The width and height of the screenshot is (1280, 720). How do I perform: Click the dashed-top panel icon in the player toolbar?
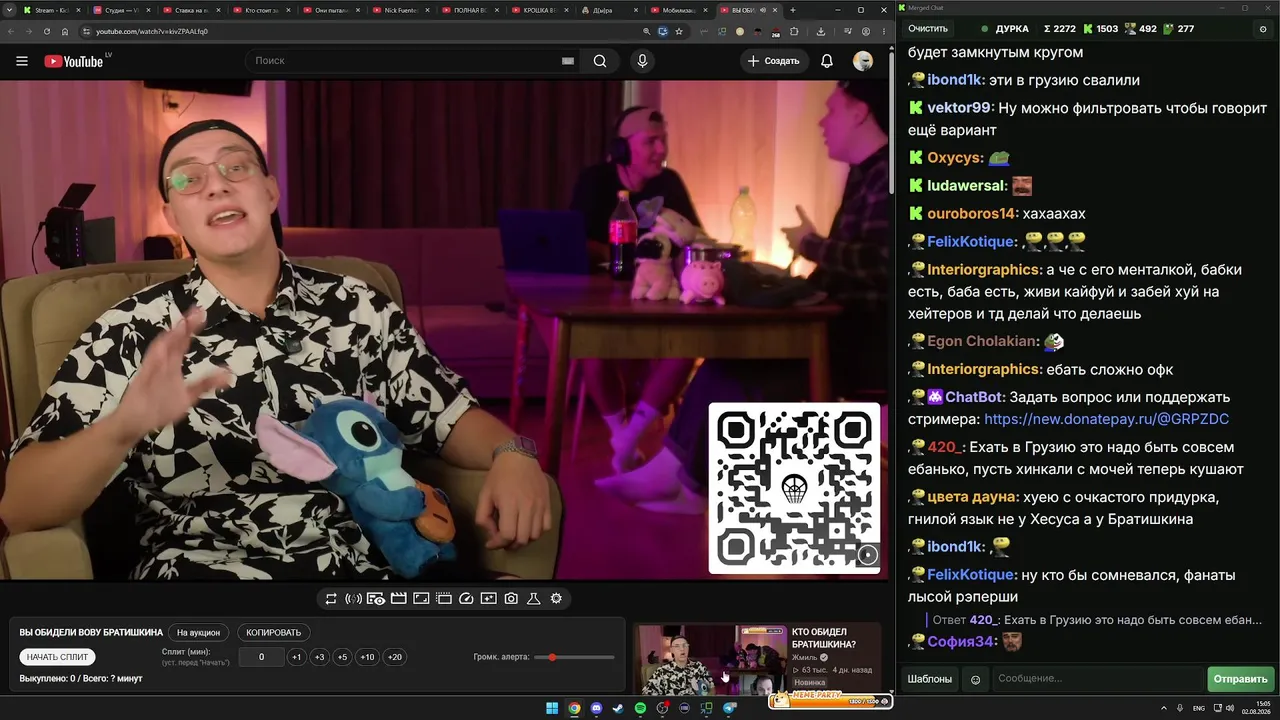[x=444, y=599]
